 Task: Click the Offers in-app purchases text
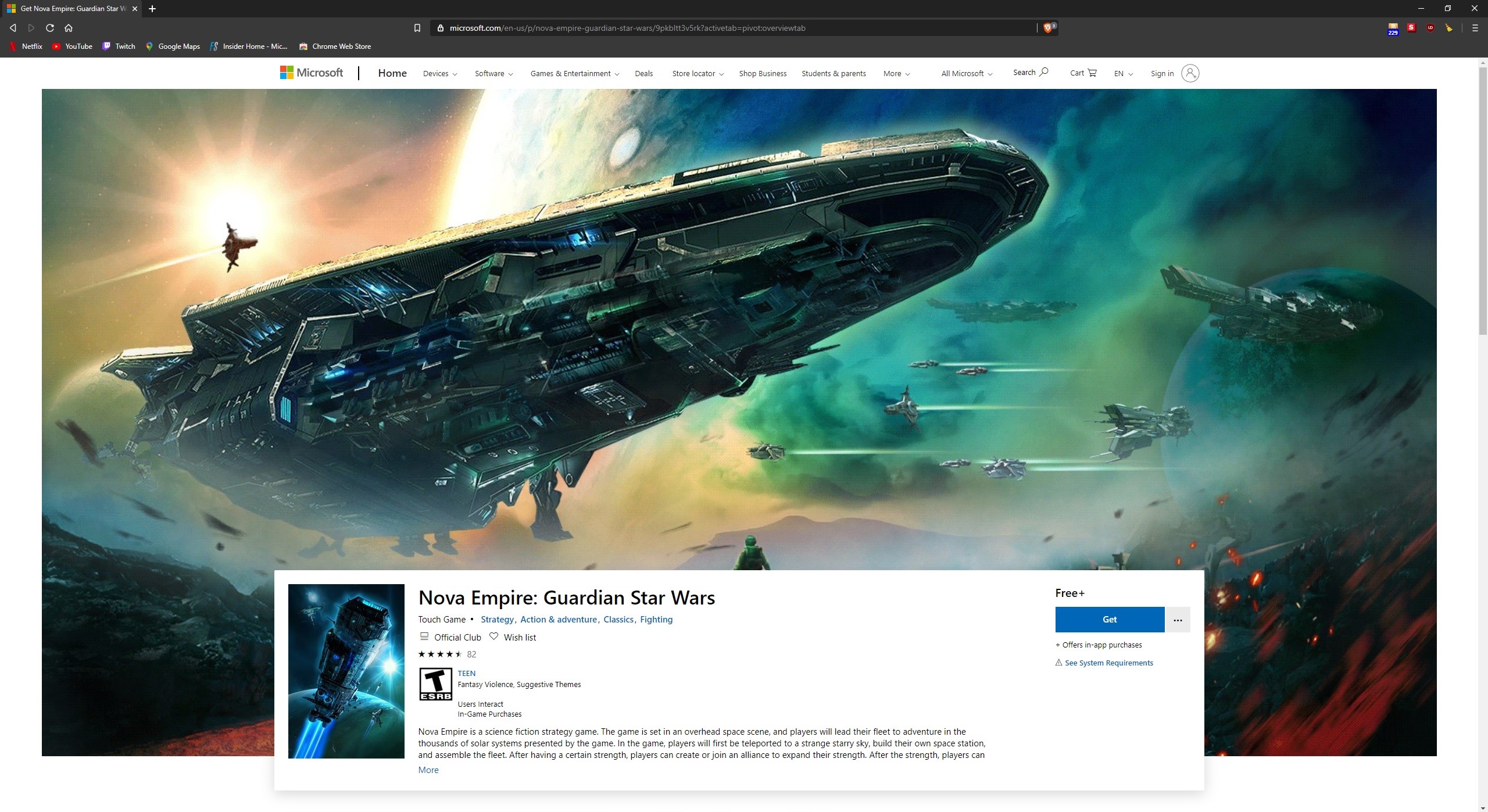tap(1099, 645)
